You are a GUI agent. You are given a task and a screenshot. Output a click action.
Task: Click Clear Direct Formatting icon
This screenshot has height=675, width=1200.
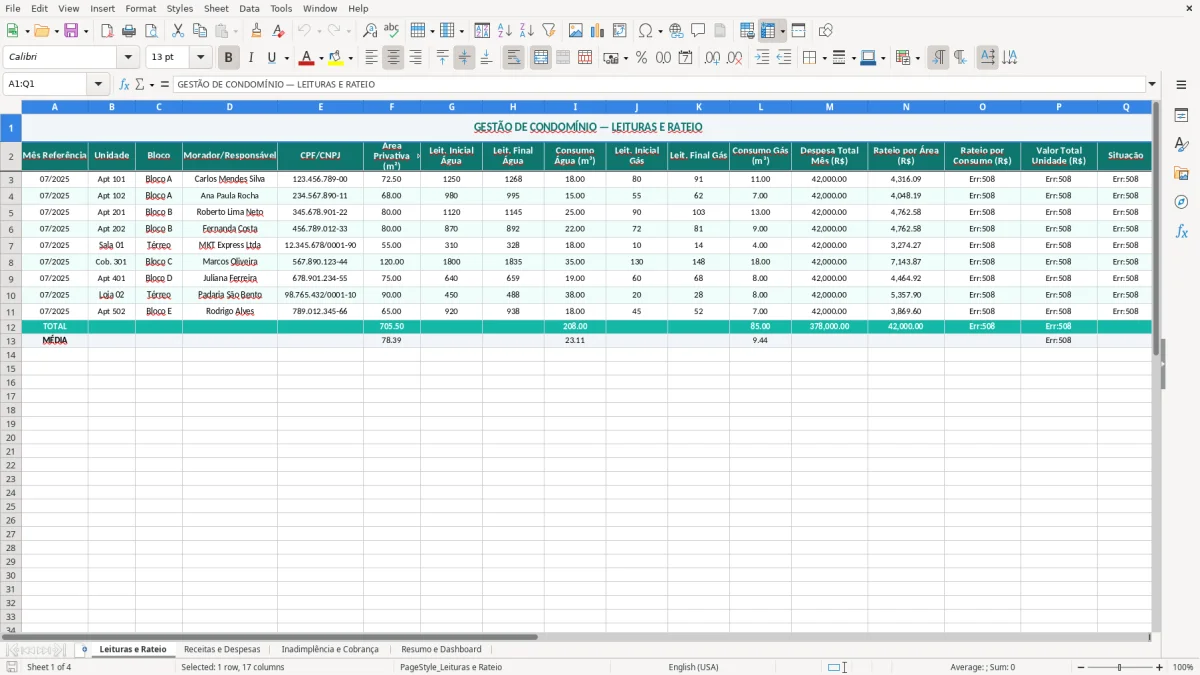278,31
